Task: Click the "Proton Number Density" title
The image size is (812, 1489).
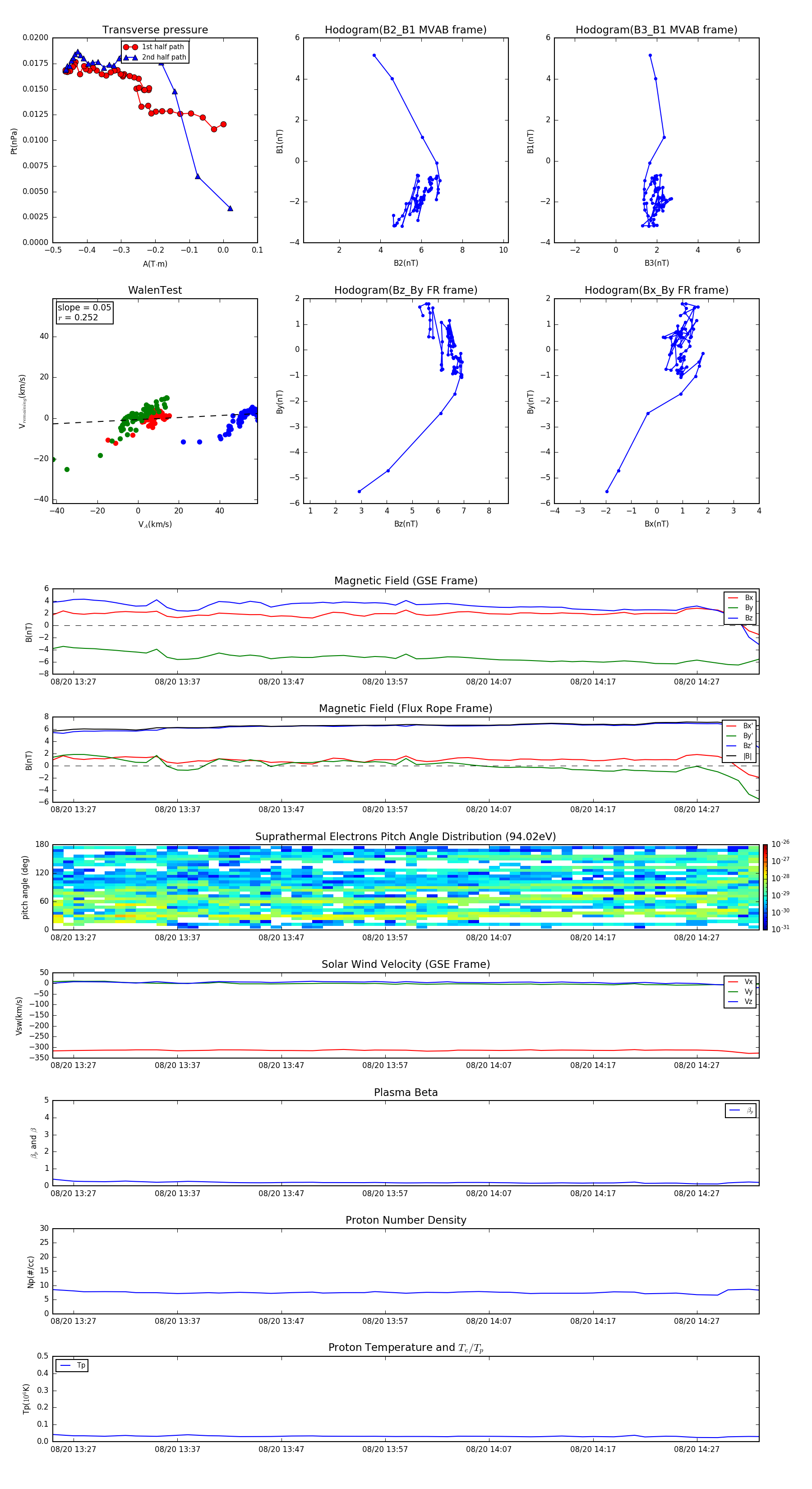Action: coord(406,1220)
